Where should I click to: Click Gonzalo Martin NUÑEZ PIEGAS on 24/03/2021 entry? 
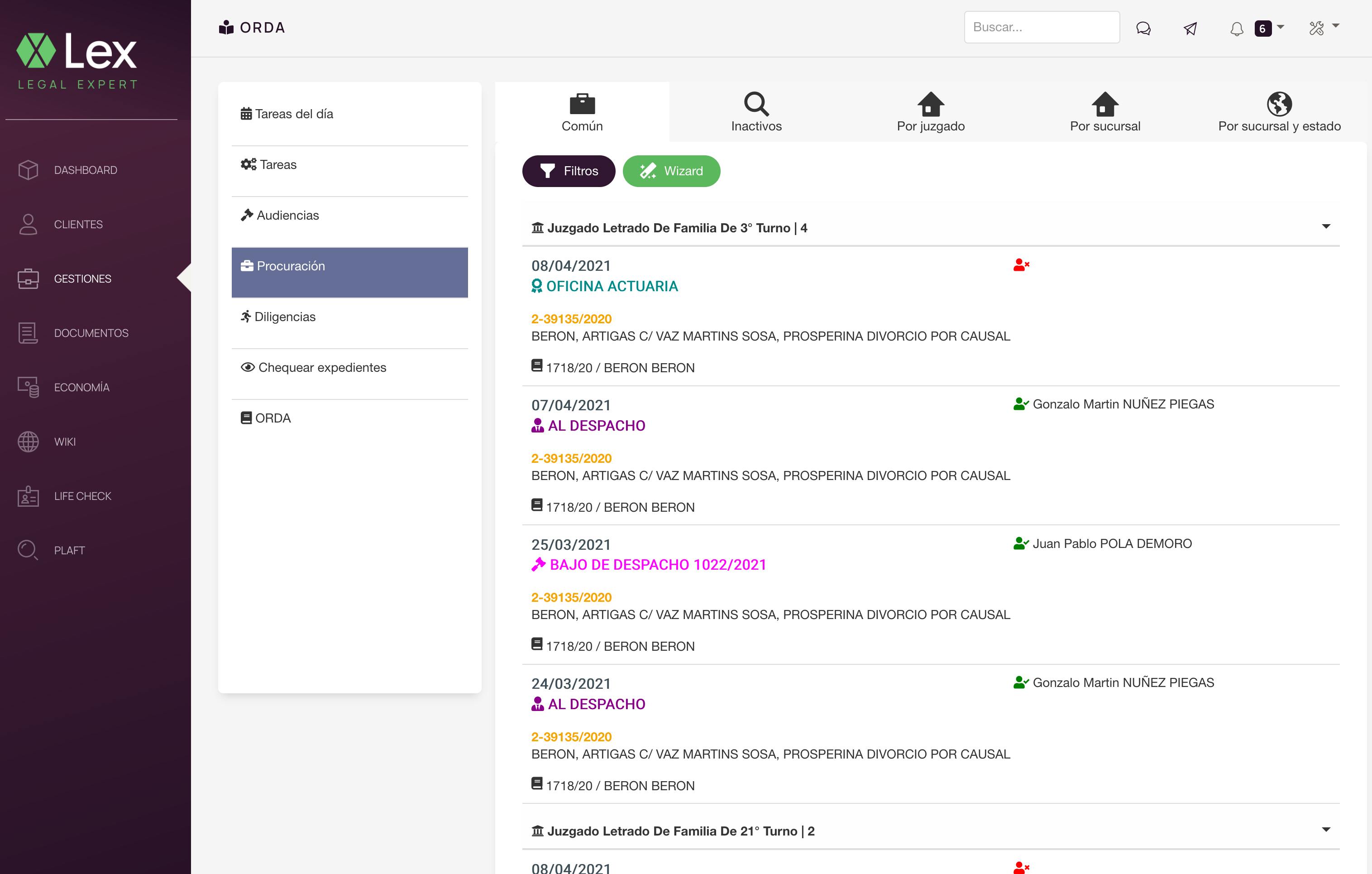[1123, 682]
